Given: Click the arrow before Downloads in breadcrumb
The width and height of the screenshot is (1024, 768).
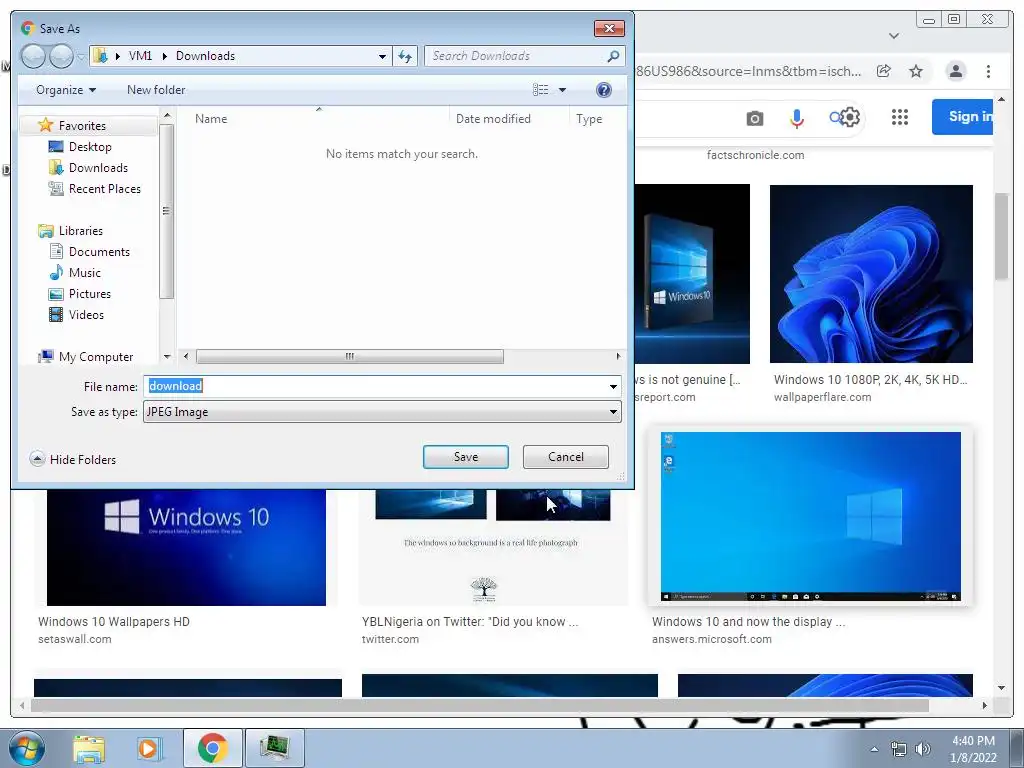Looking at the screenshot, I should [164, 56].
